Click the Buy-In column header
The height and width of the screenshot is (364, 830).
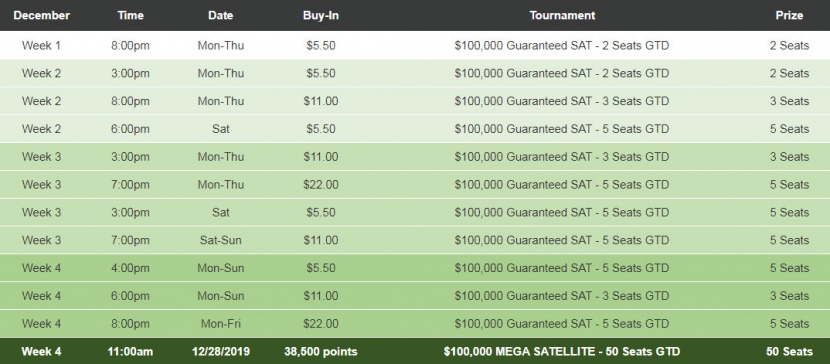coord(321,15)
